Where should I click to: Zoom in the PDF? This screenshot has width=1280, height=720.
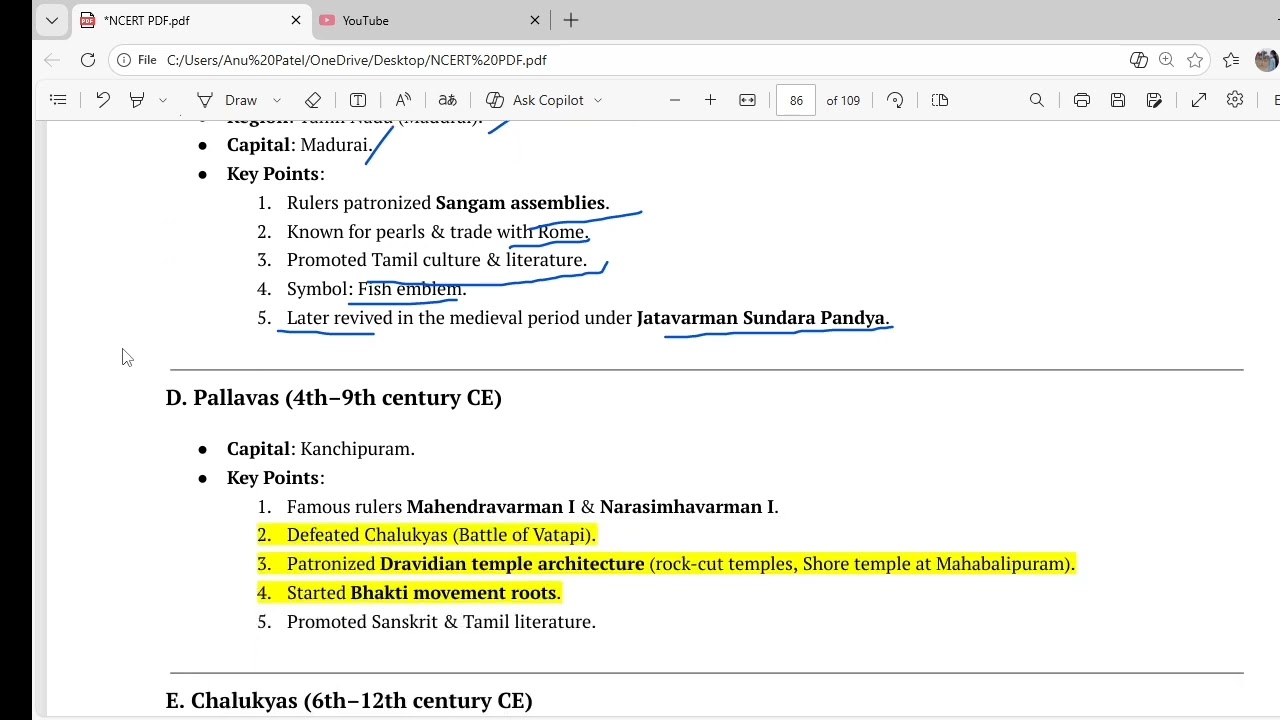710,100
